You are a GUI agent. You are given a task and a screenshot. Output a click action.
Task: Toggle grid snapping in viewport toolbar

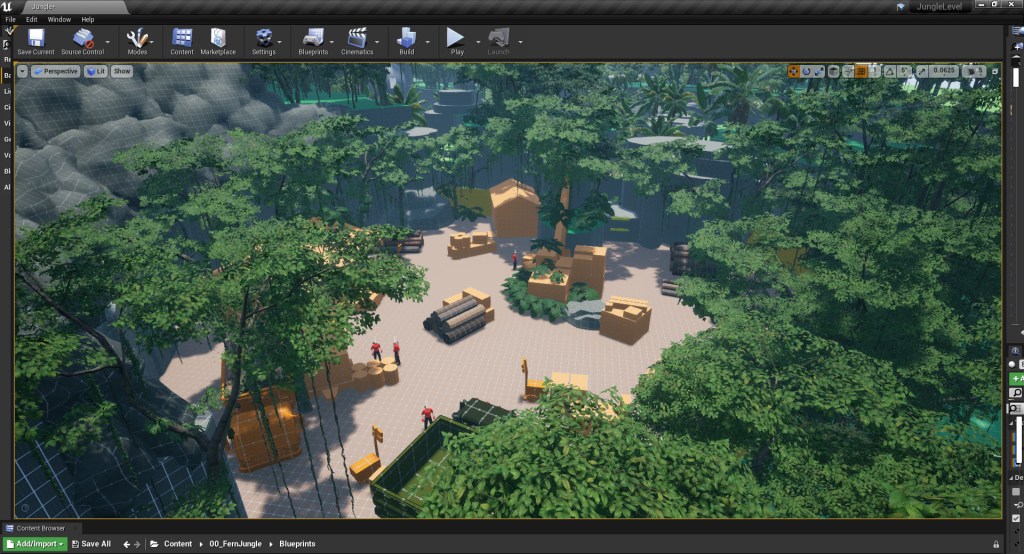click(862, 71)
